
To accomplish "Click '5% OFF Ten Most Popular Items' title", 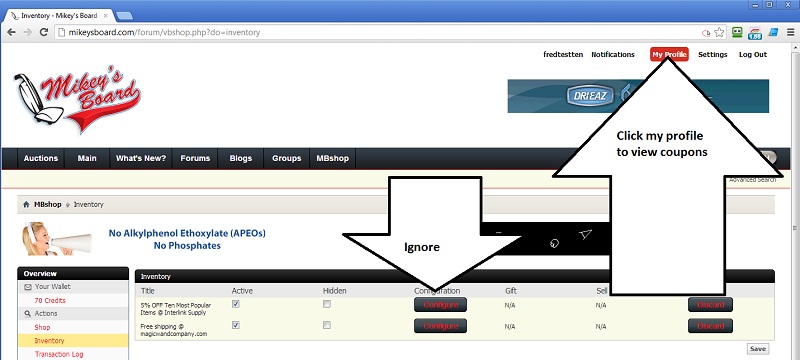I will click(x=176, y=308).
